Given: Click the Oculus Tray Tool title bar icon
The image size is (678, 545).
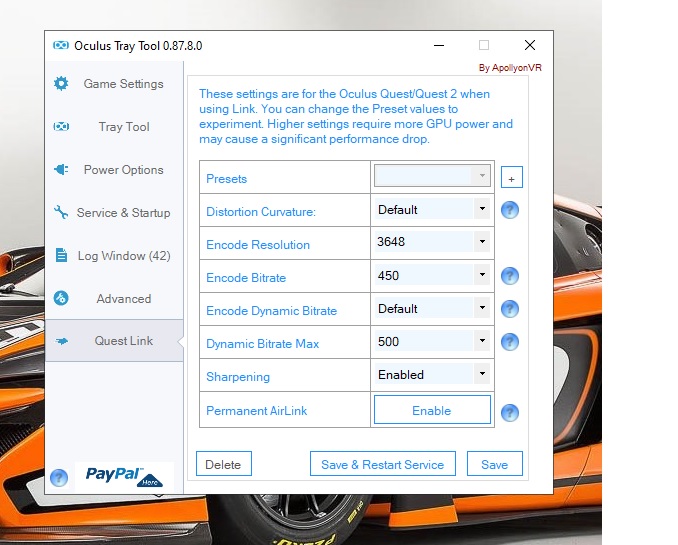Looking at the screenshot, I should click(x=61, y=45).
